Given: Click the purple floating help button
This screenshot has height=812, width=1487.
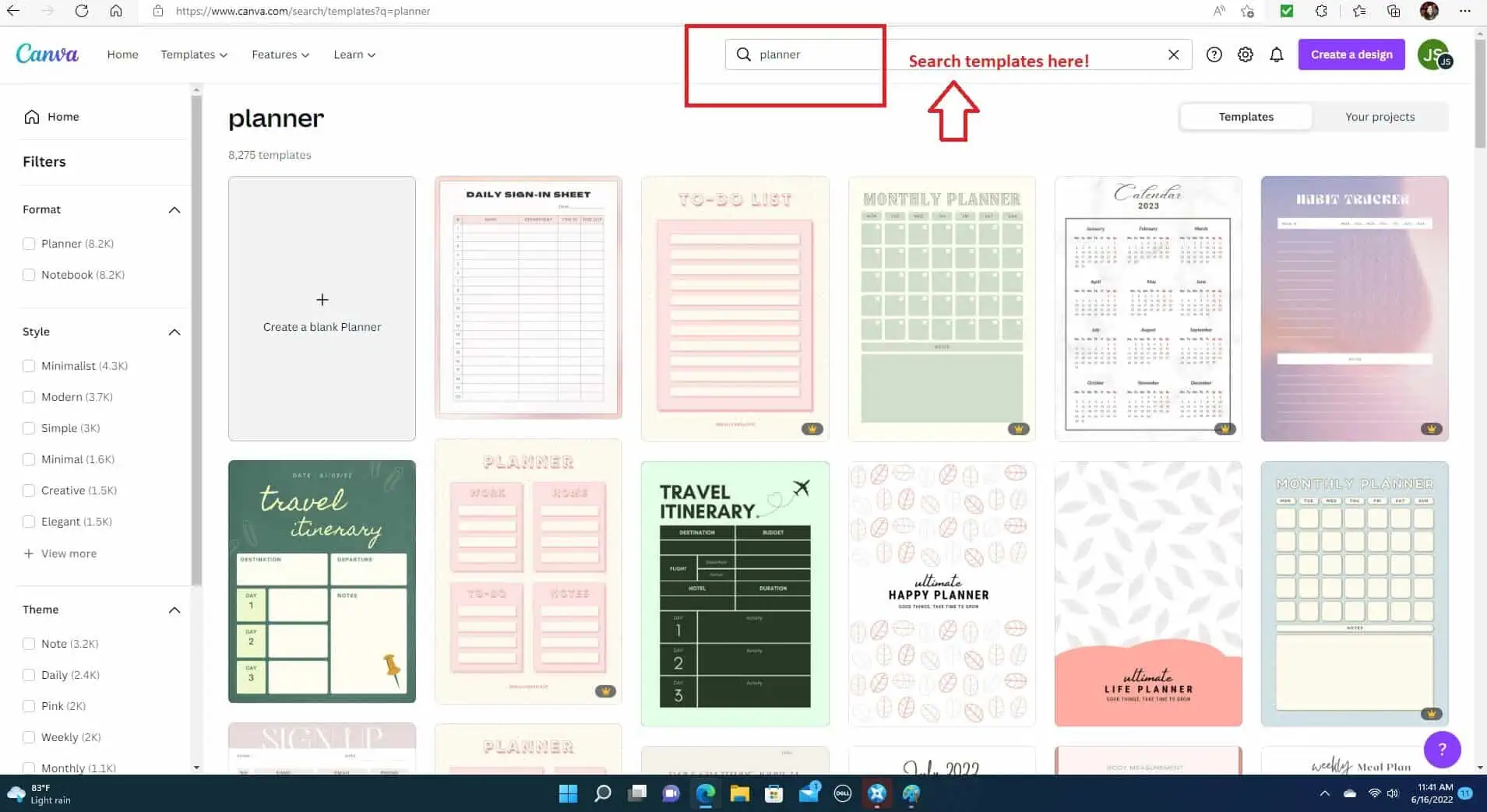Looking at the screenshot, I should [x=1442, y=749].
